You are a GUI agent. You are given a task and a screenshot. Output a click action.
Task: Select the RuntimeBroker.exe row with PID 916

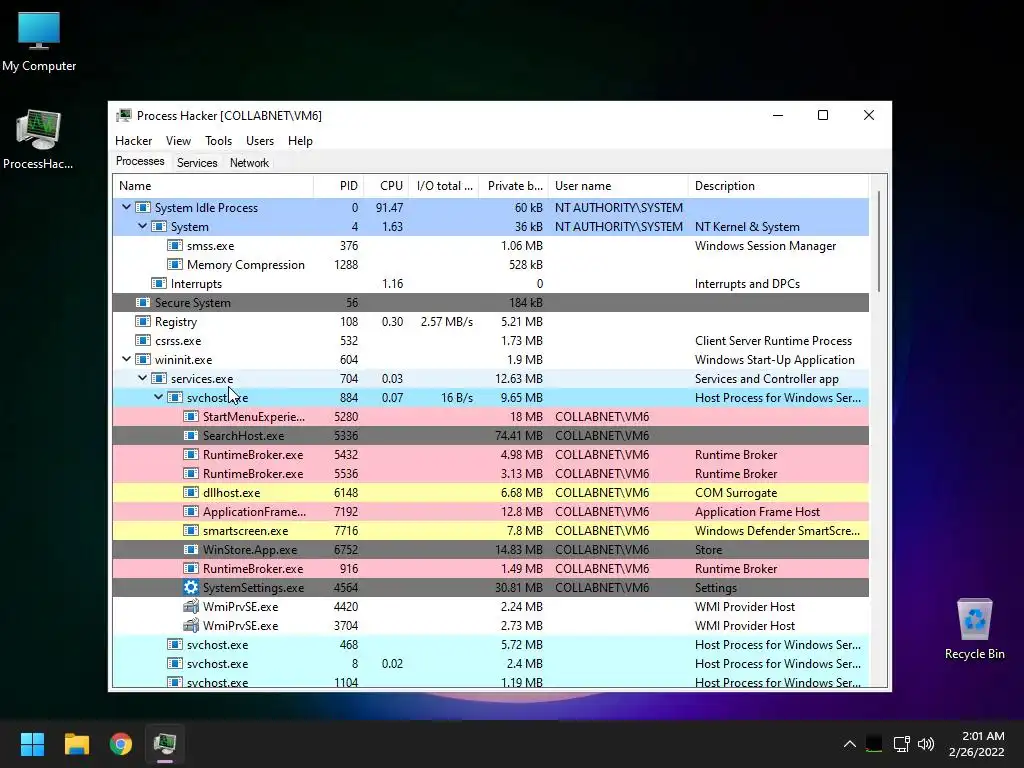coord(490,568)
